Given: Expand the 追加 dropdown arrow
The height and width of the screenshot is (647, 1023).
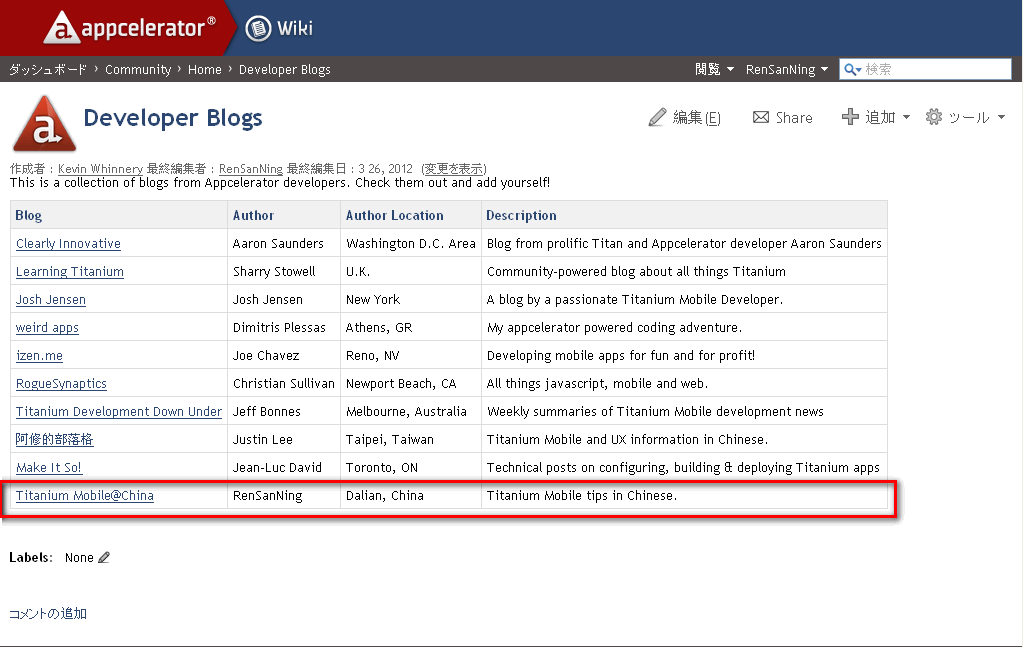Looking at the screenshot, I should click(x=906, y=117).
